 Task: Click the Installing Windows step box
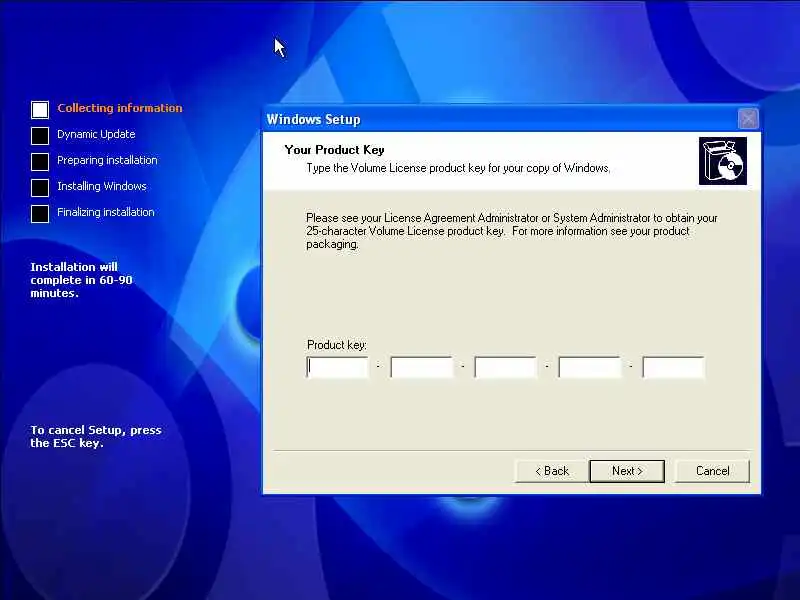click(x=40, y=187)
